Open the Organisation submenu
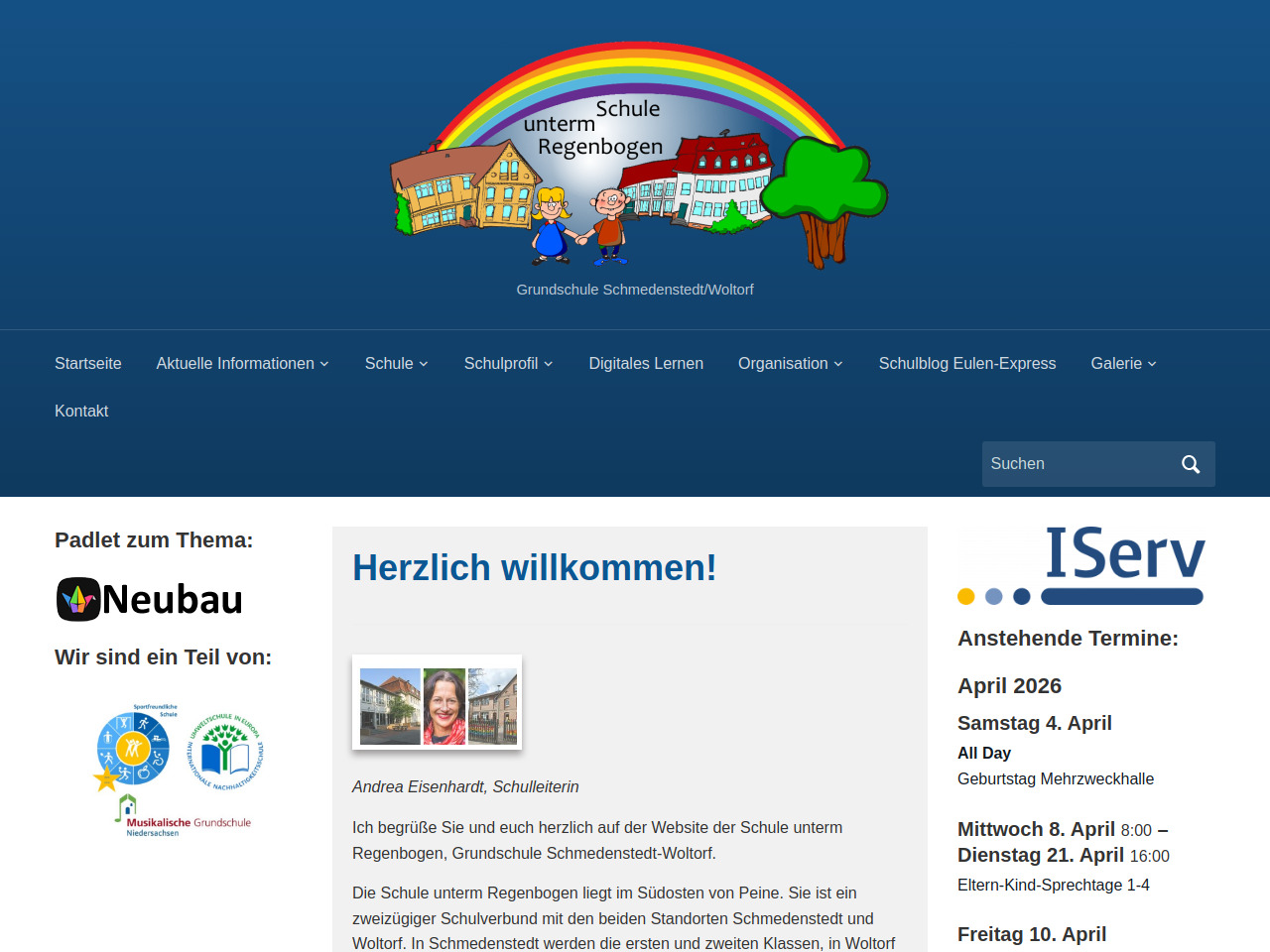The width and height of the screenshot is (1270, 952). point(790,364)
